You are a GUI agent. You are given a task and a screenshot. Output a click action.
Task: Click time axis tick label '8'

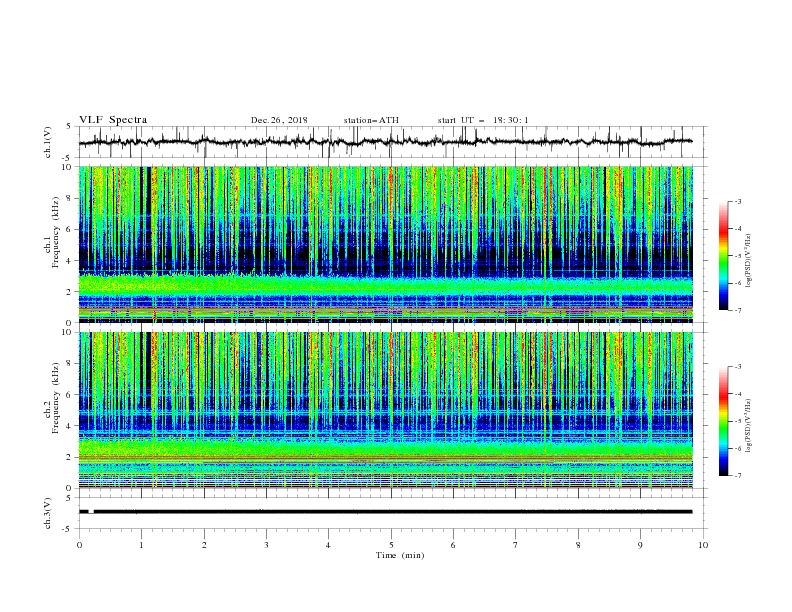pyautogui.click(x=578, y=545)
